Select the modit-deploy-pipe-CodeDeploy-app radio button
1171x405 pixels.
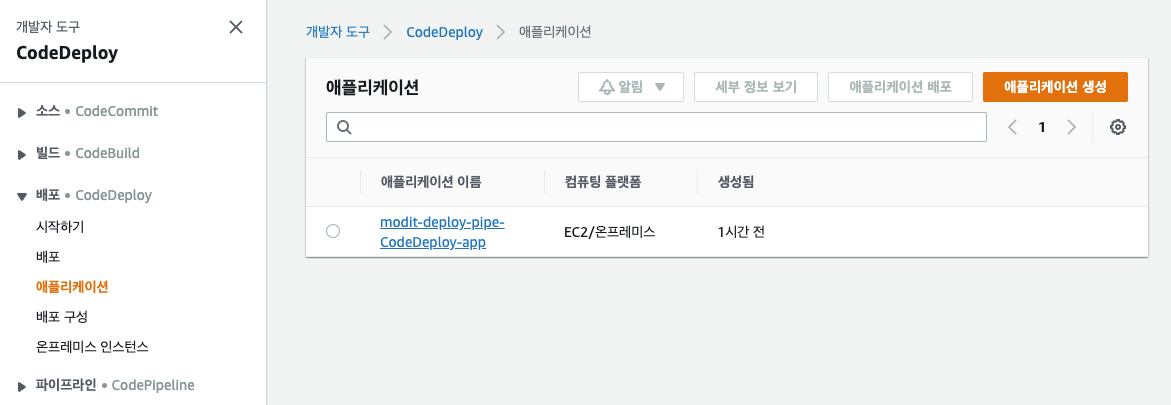click(333, 232)
